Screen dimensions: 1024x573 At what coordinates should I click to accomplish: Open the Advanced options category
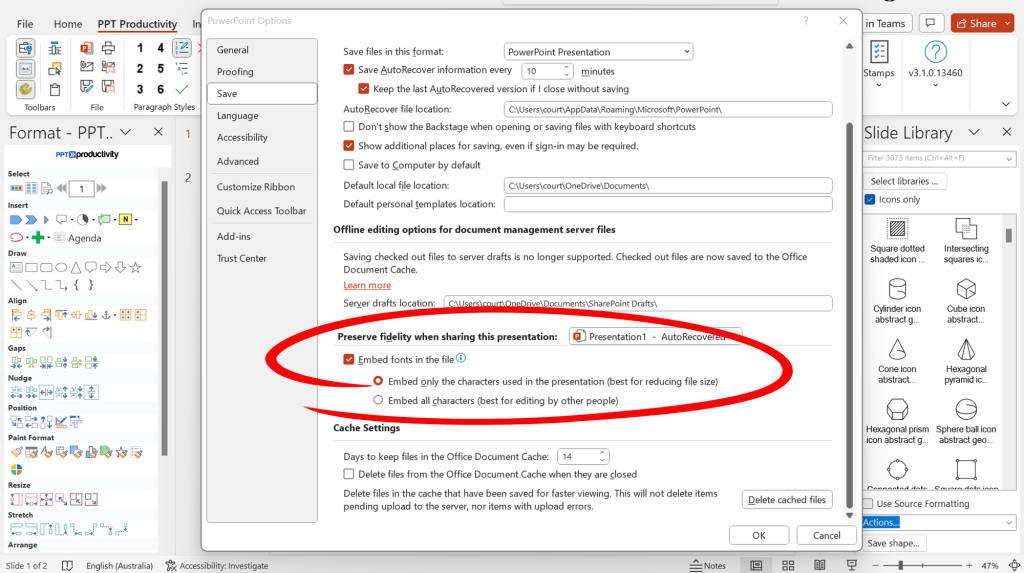[x=262, y=161]
